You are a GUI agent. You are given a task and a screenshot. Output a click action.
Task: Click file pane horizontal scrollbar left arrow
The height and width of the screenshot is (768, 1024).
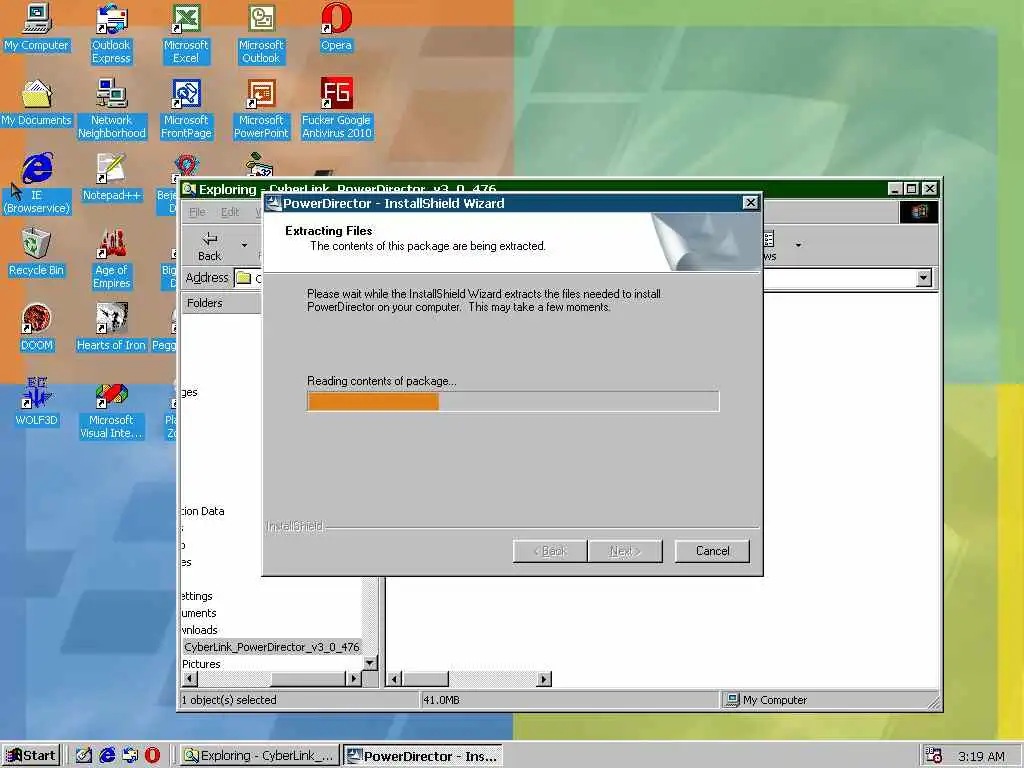[394, 679]
